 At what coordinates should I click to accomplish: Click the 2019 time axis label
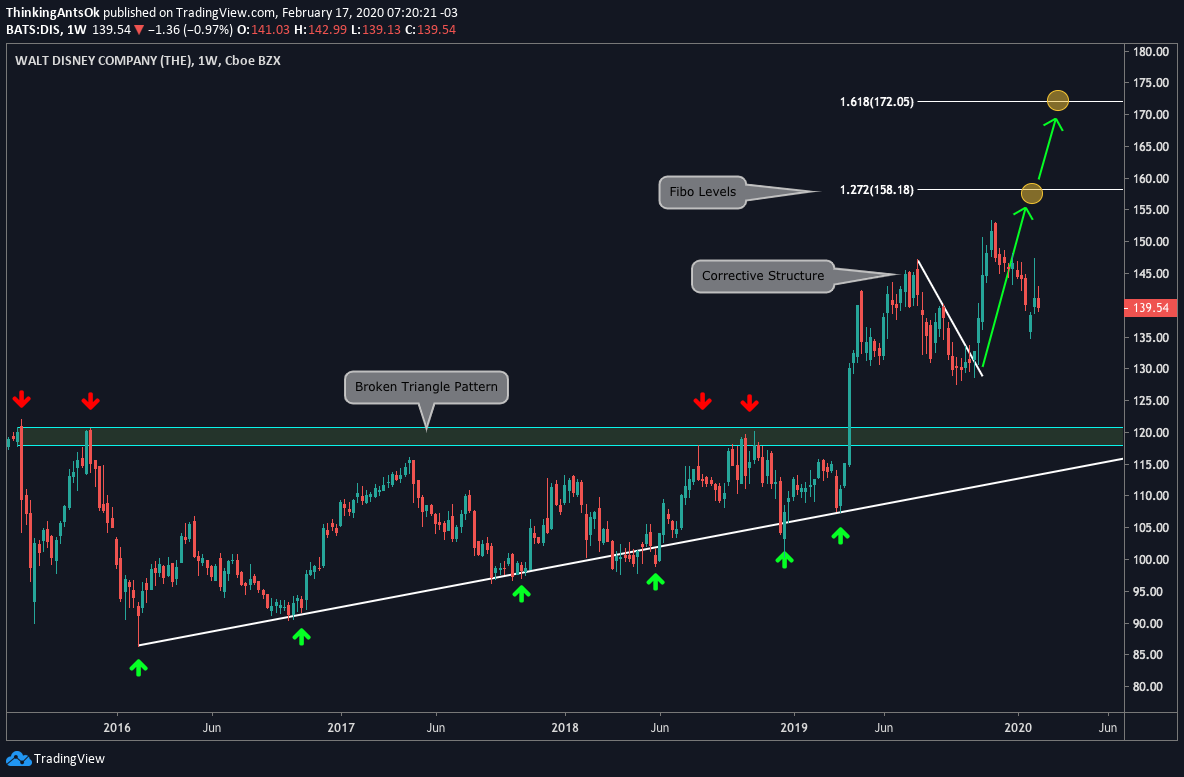coord(794,728)
